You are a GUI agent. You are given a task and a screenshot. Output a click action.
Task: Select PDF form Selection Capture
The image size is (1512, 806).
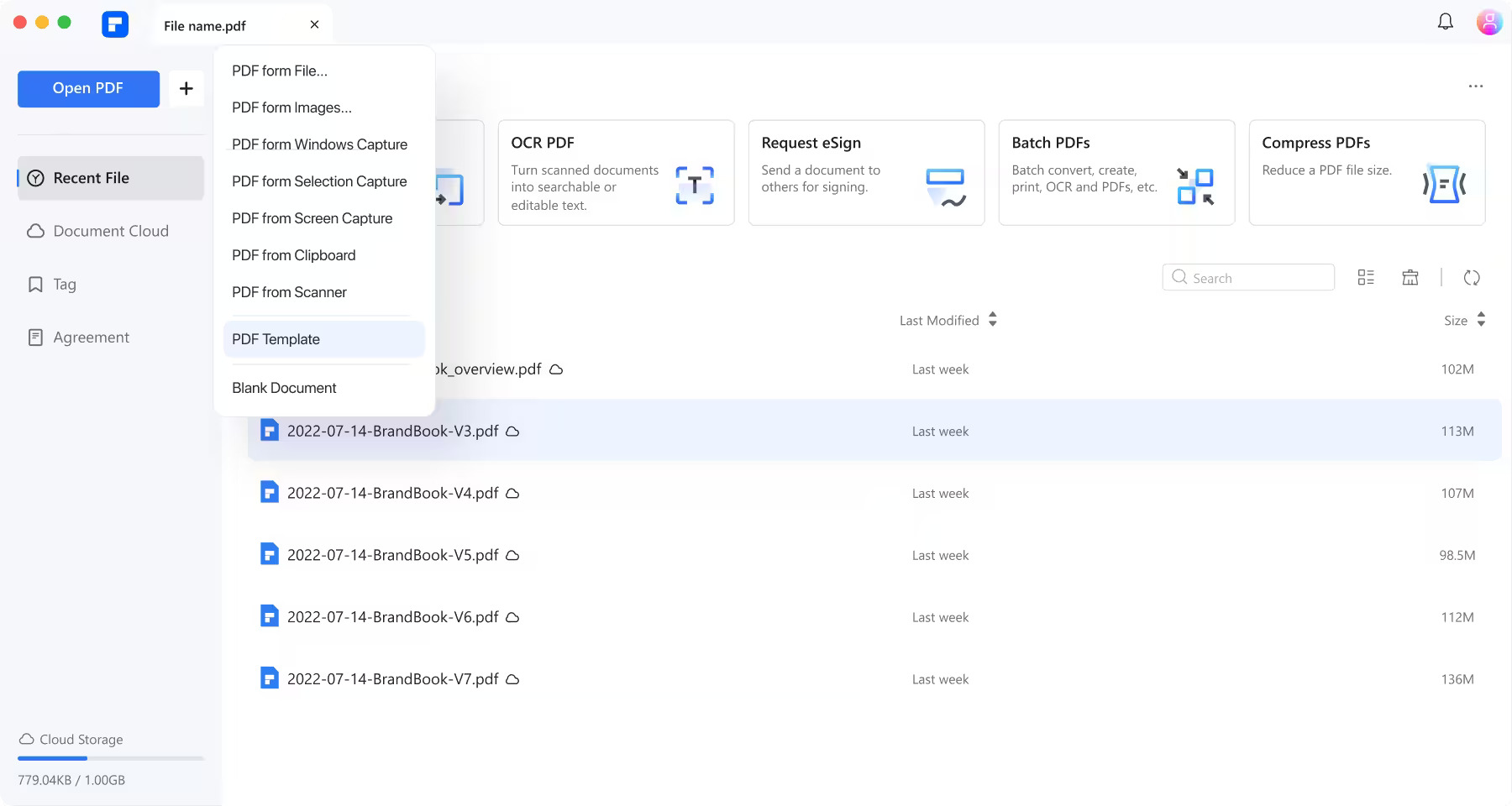(x=324, y=181)
